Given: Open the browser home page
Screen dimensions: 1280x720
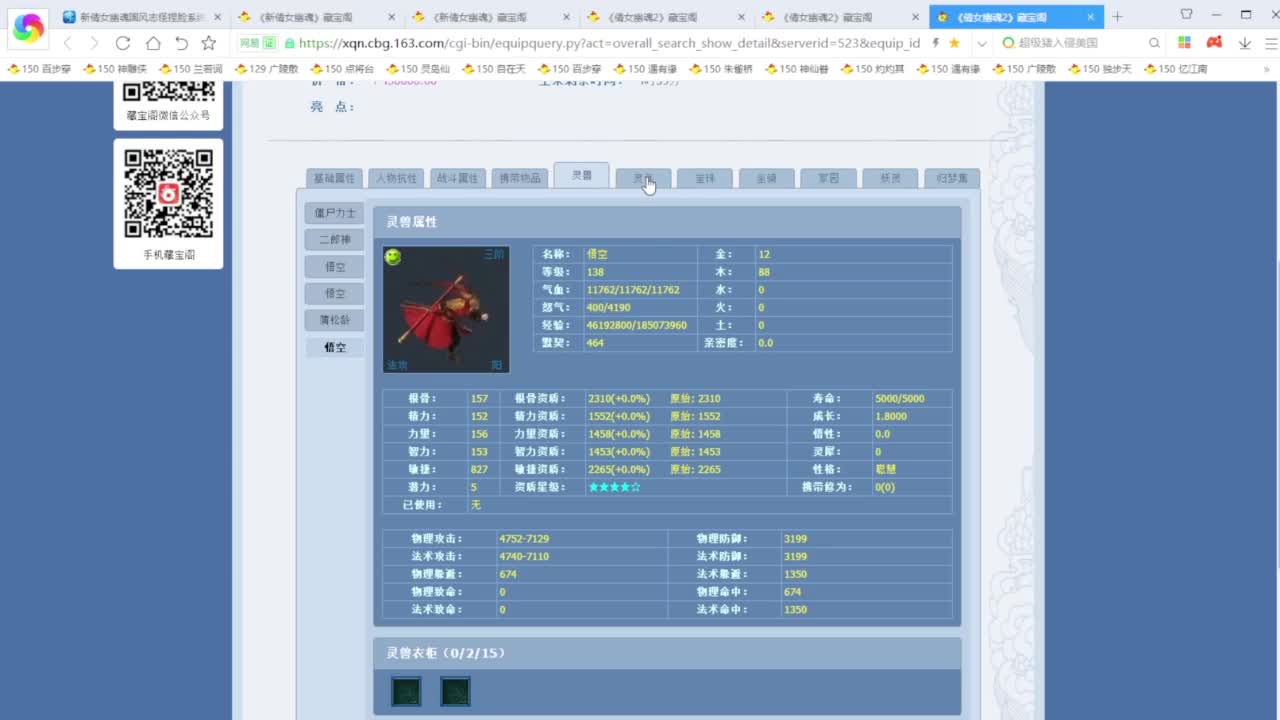Looking at the screenshot, I should 153,43.
